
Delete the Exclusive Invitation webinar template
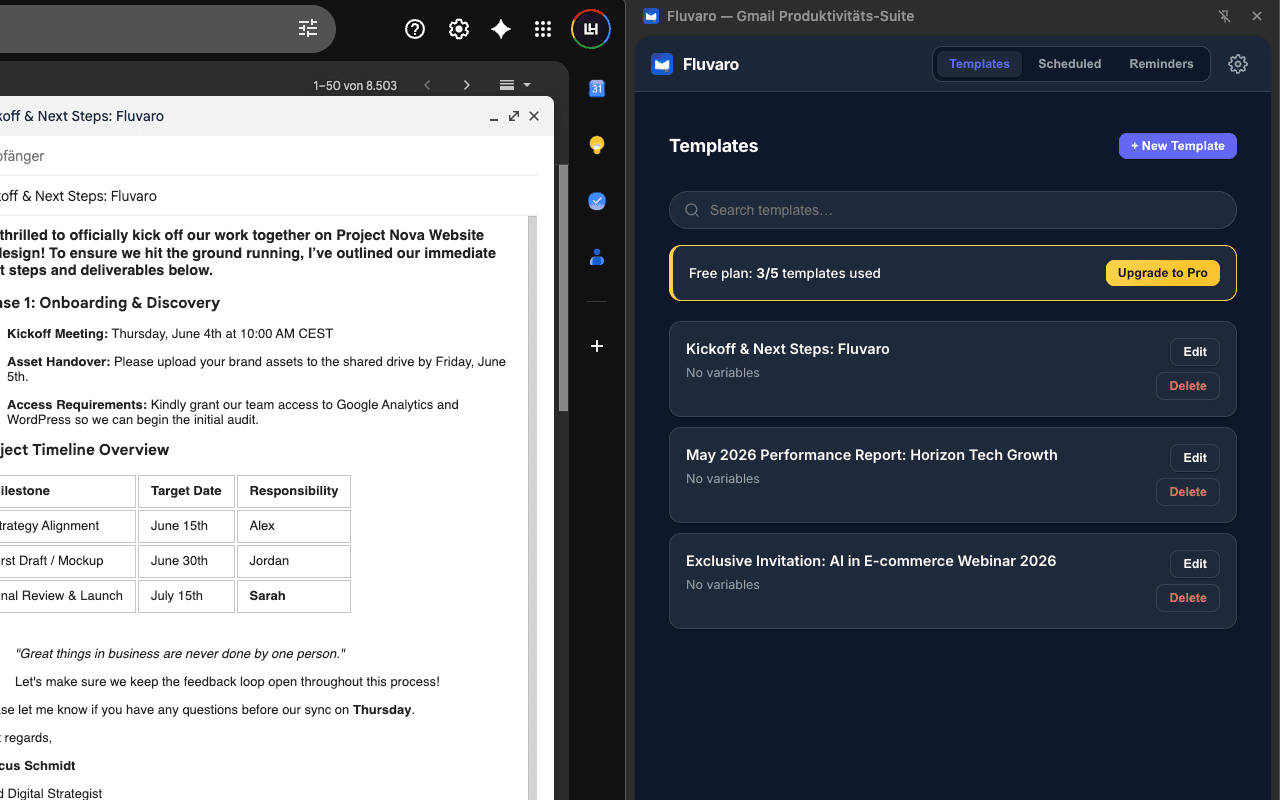(1188, 598)
